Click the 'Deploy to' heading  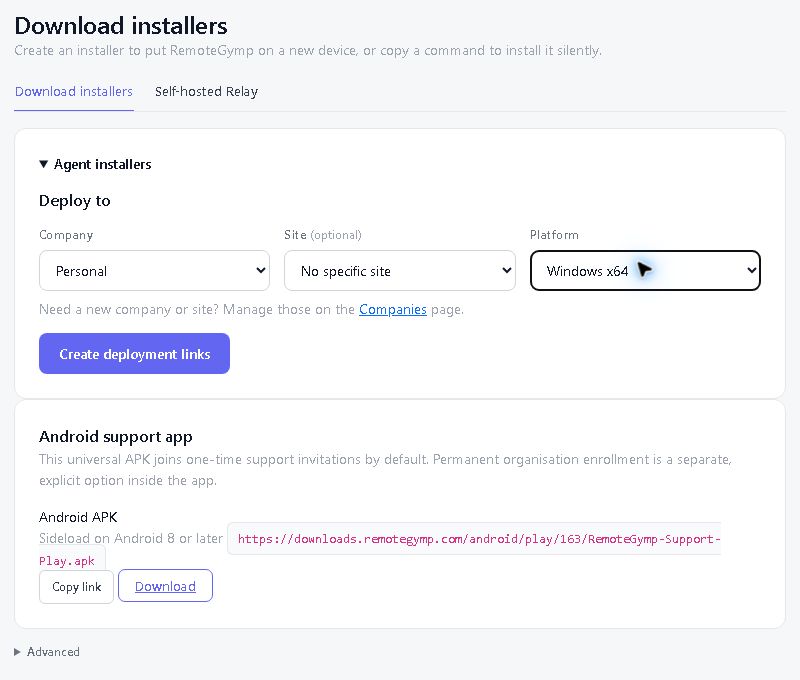(x=74, y=201)
